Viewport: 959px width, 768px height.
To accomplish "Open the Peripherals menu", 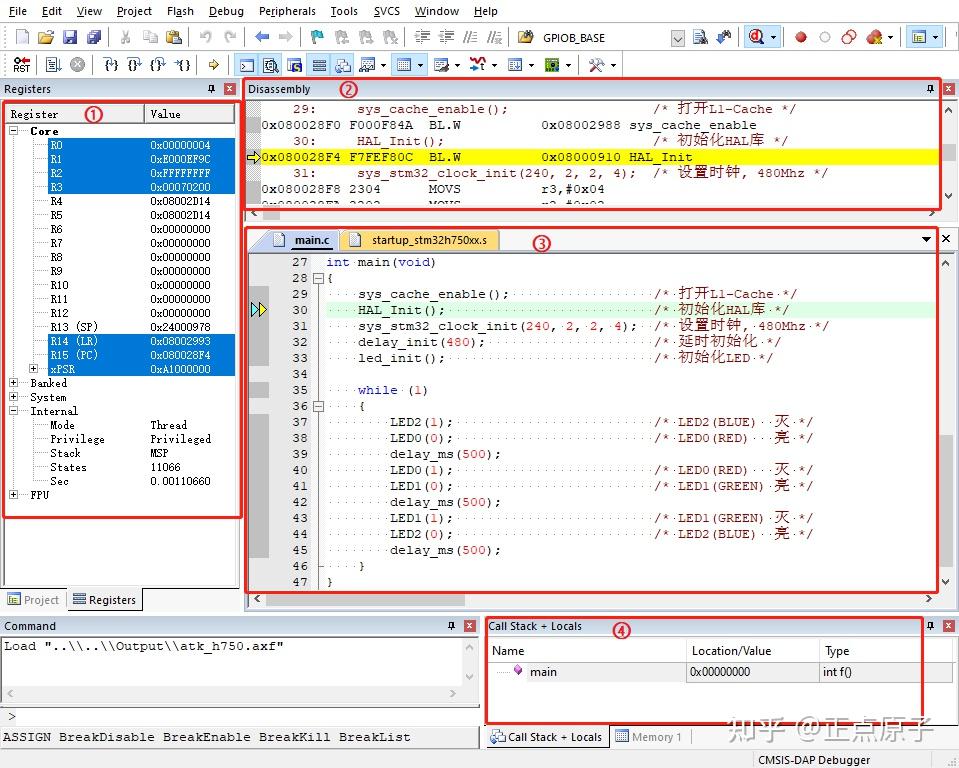I will [287, 11].
